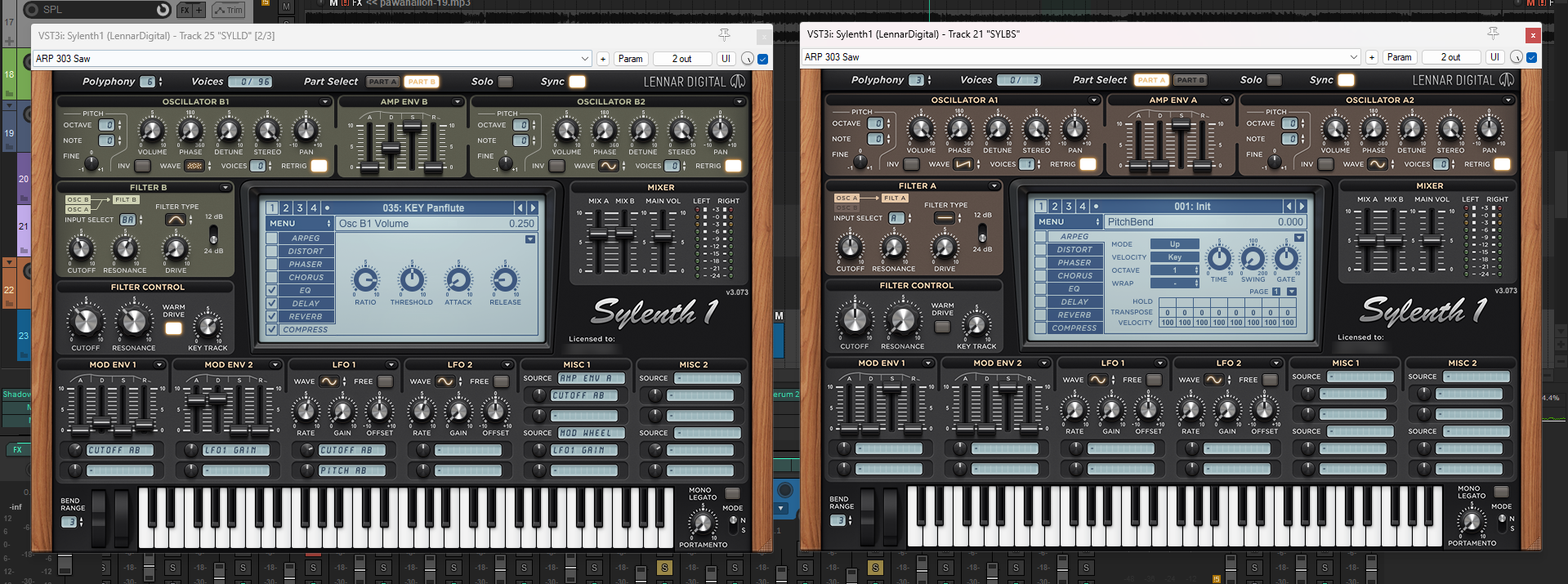1568x584 pixels.
Task: Click the Trim button in REAPER toolbar
Action: 229,10
